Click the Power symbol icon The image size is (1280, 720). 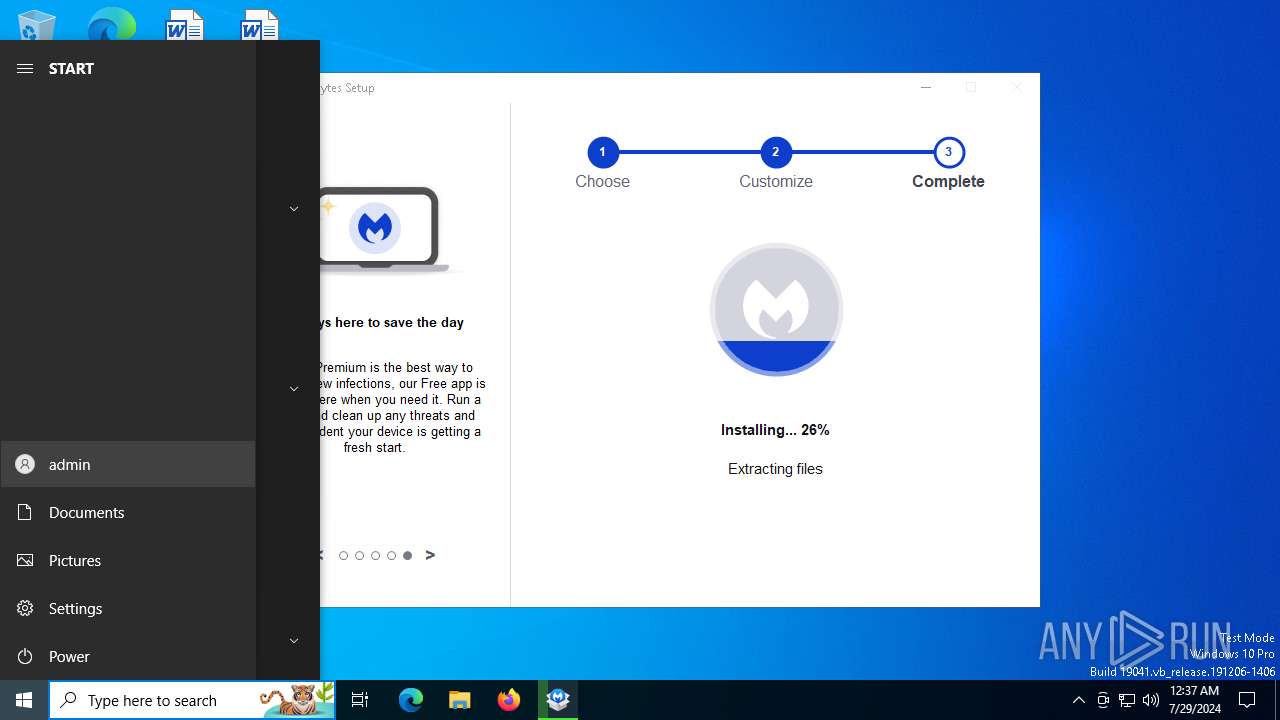tap(25, 656)
